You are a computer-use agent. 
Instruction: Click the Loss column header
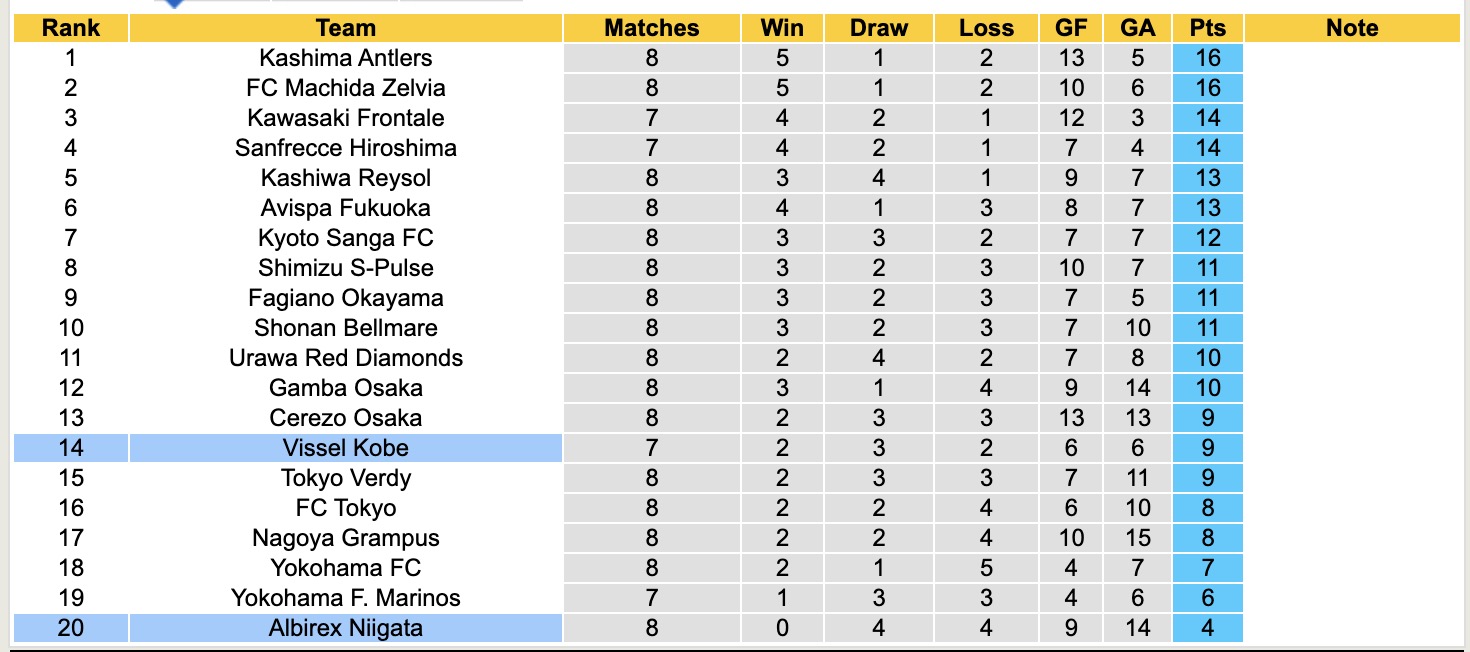986,28
